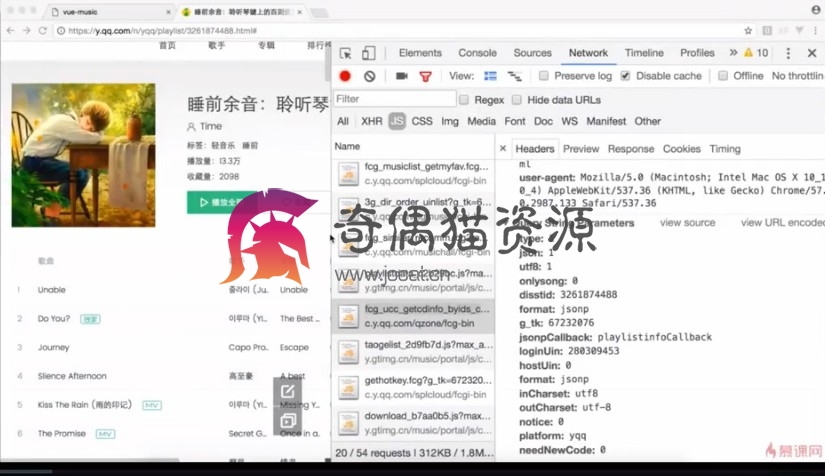Show the Response tab of request
This screenshot has height=476, width=825.
[631, 149]
